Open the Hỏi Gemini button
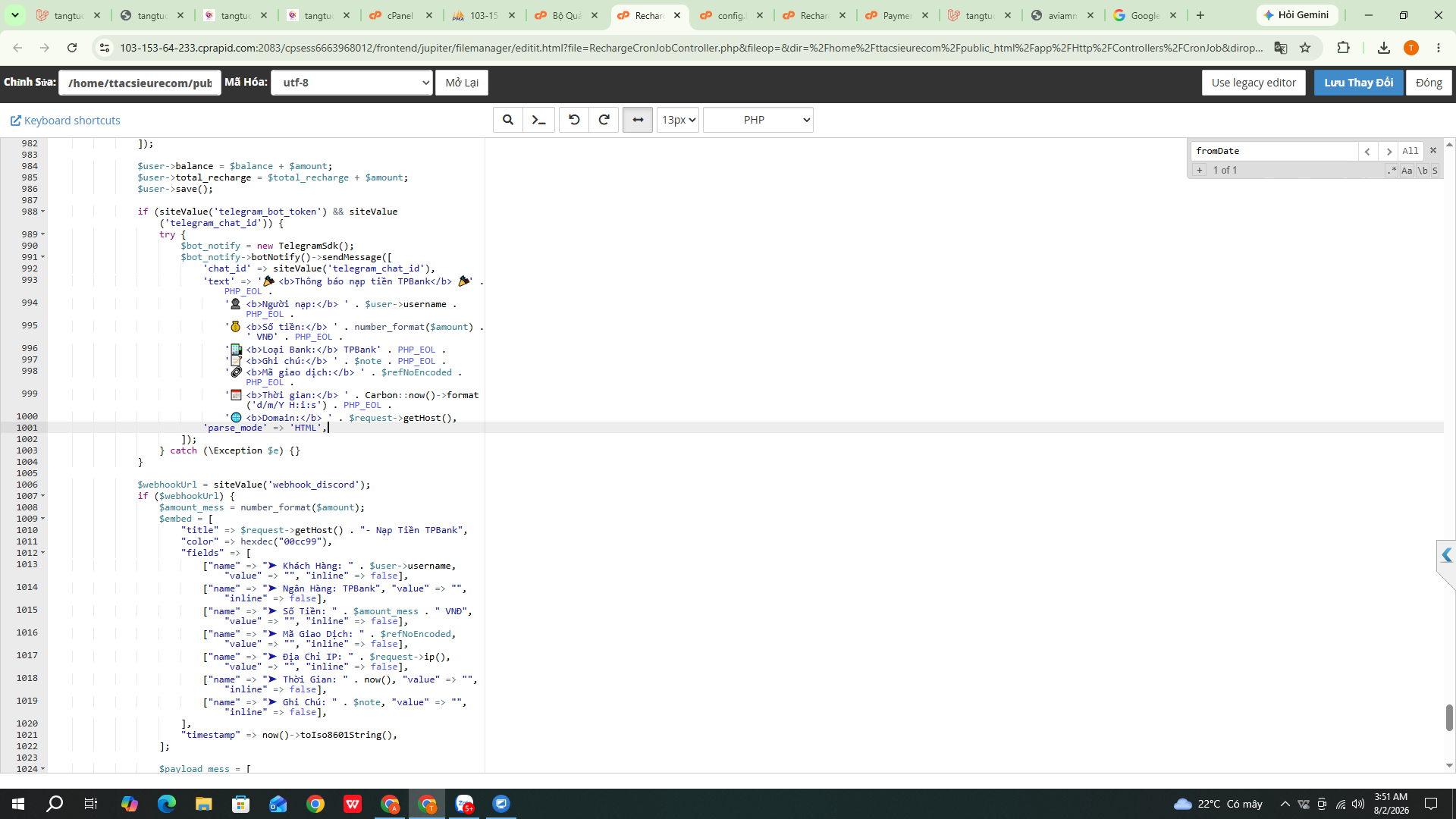Image resolution: width=1456 pixels, height=819 pixels. tap(1297, 15)
